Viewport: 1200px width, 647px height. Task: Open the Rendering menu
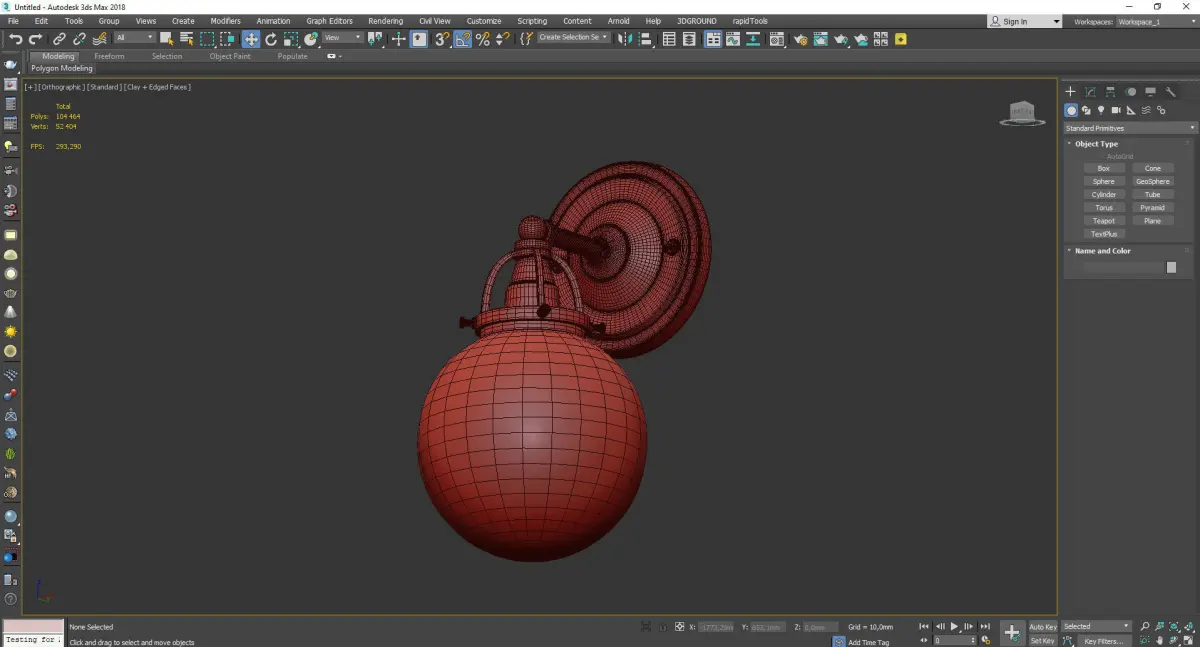pyautogui.click(x=385, y=21)
